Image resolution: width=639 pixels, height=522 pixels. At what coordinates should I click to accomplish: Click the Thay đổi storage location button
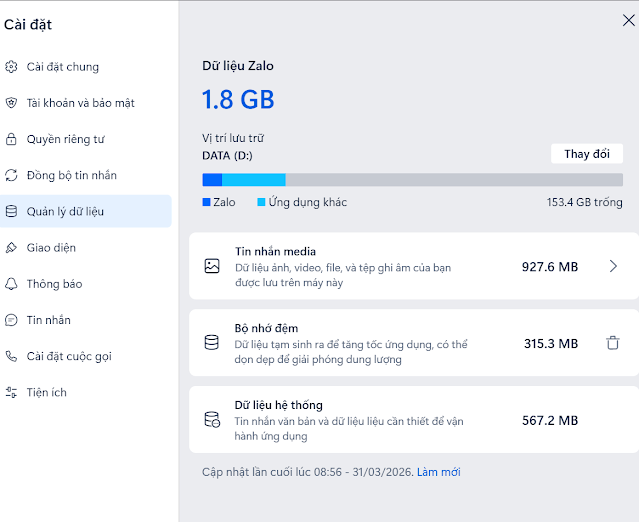pos(587,154)
